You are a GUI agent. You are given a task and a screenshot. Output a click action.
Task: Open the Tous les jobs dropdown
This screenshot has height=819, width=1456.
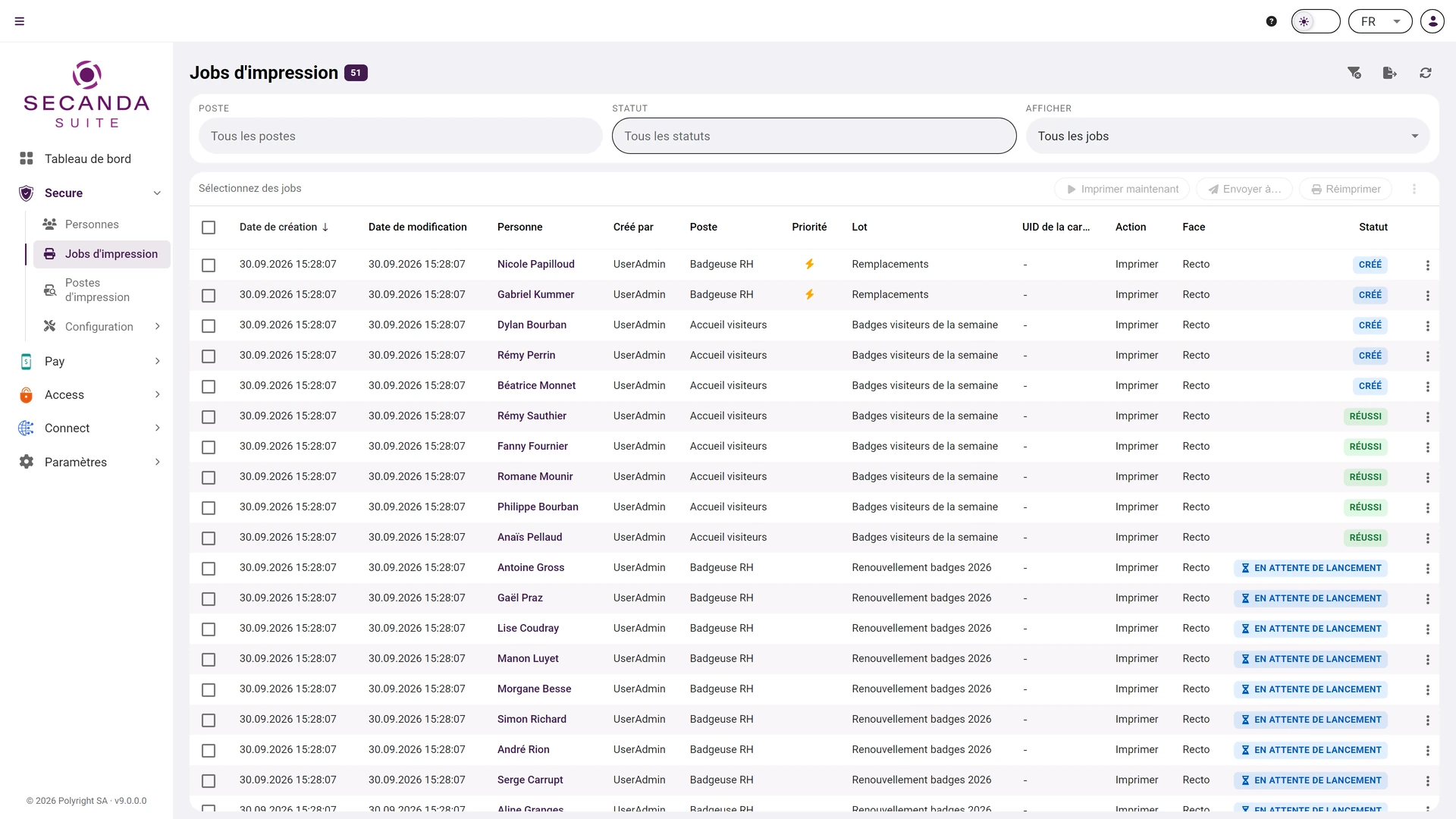coord(1228,136)
